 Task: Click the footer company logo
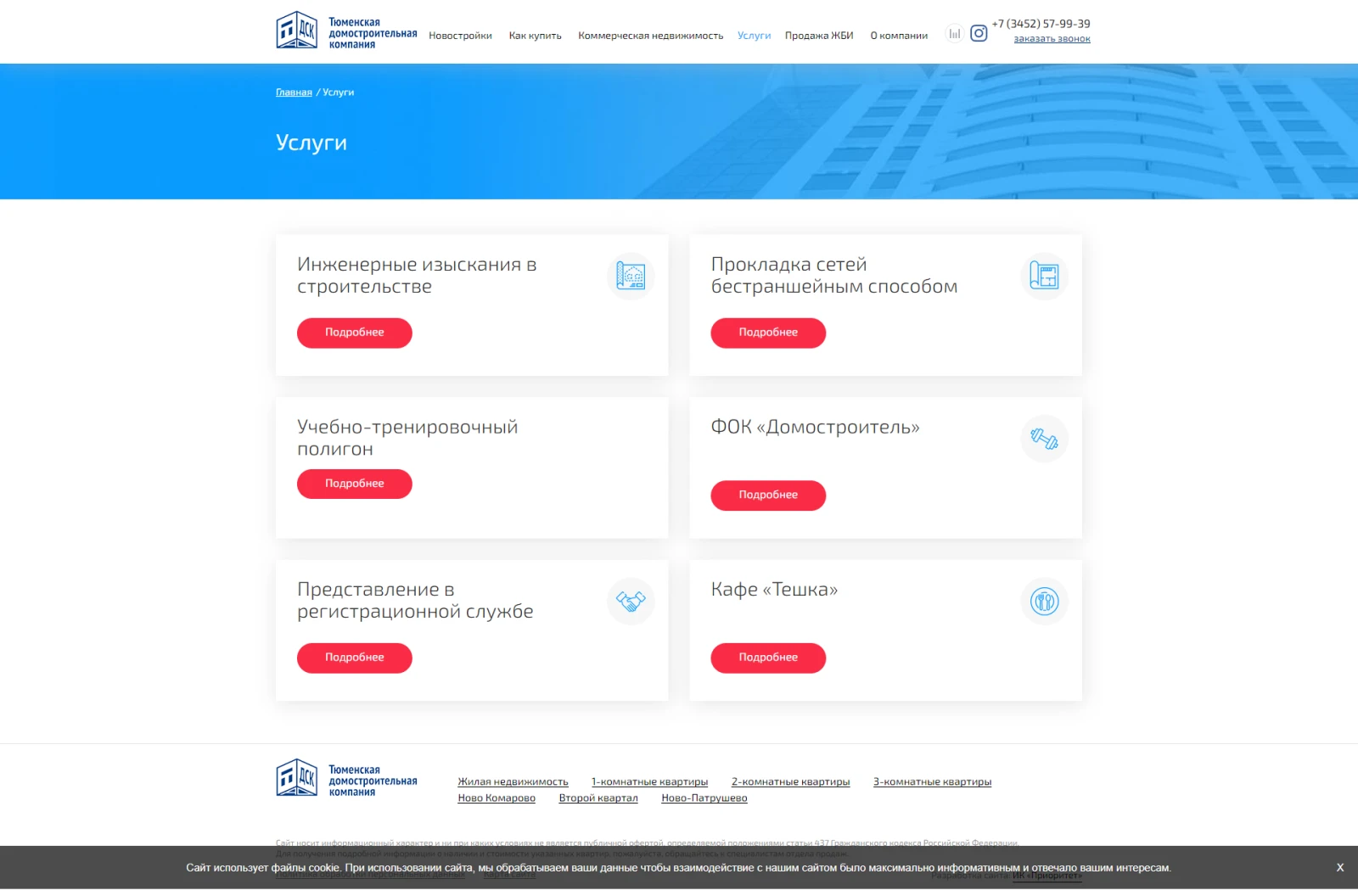pyautogui.click(x=346, y=779)
